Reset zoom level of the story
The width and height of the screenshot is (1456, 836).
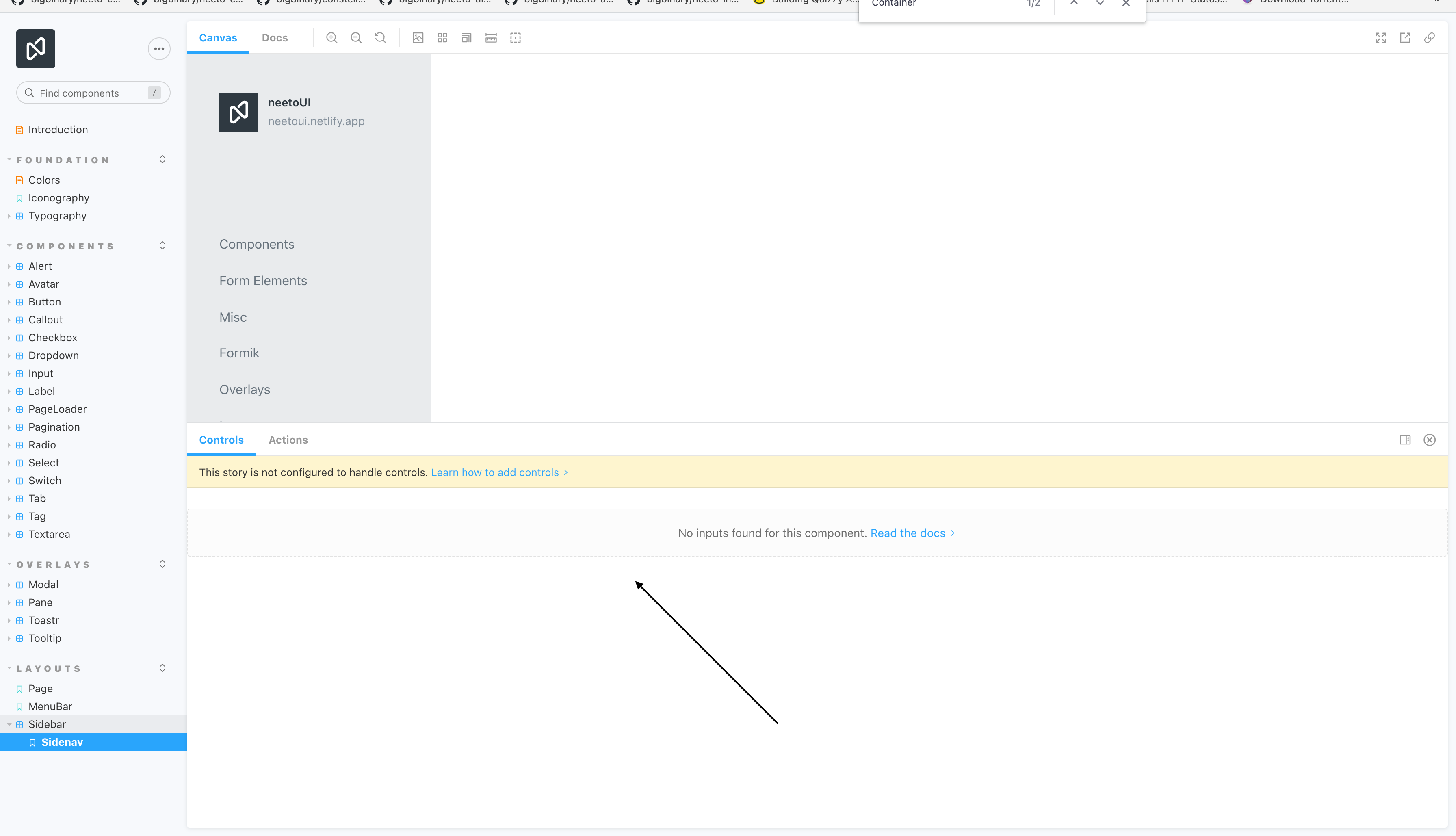tap(380, 37)
